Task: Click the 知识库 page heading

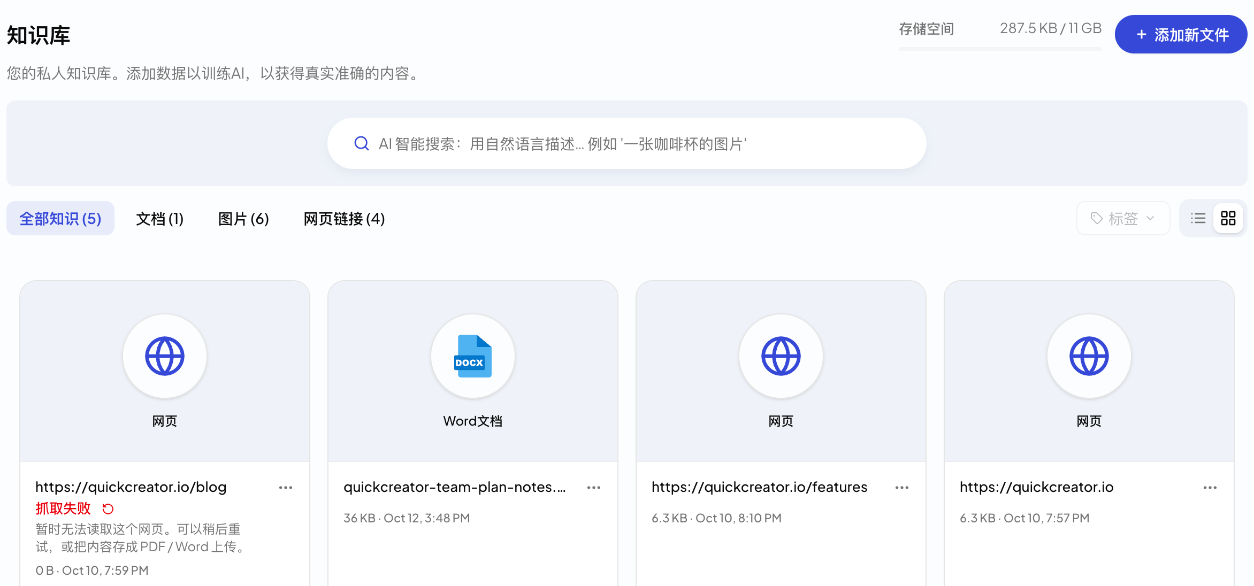Action: (x=38, y=35)
